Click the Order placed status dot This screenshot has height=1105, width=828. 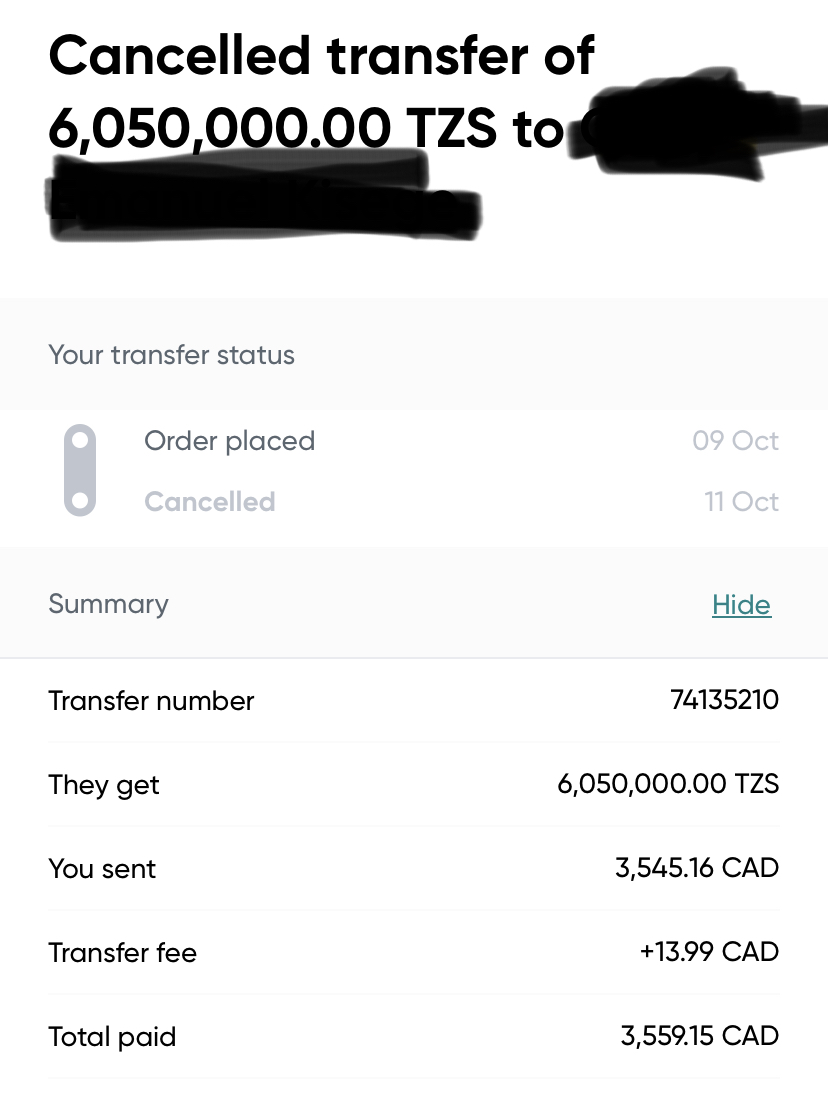[80, 441]
